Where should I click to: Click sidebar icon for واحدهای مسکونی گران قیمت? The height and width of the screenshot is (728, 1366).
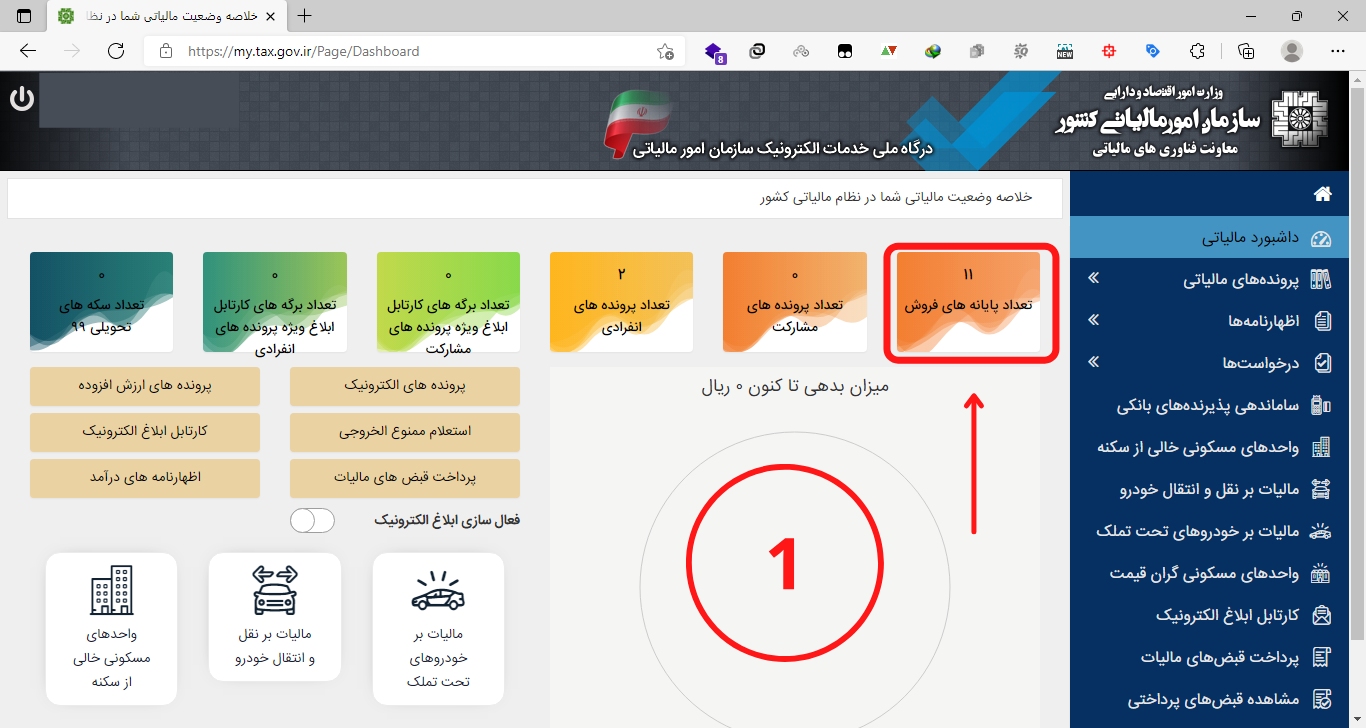click(1322, 573)
